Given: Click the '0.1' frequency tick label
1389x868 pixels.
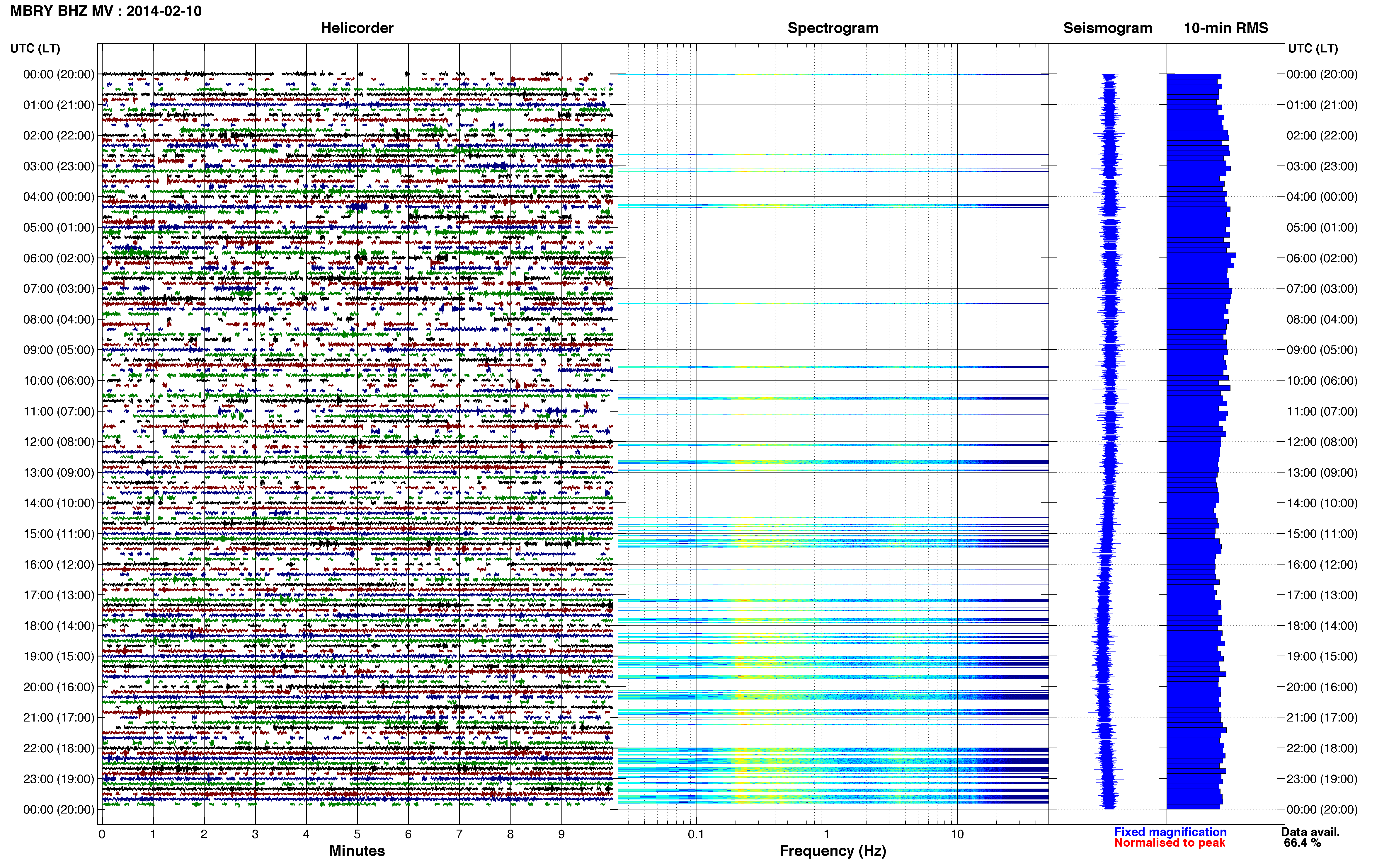Looking at the screenshot, I should (x=696, y=834).
